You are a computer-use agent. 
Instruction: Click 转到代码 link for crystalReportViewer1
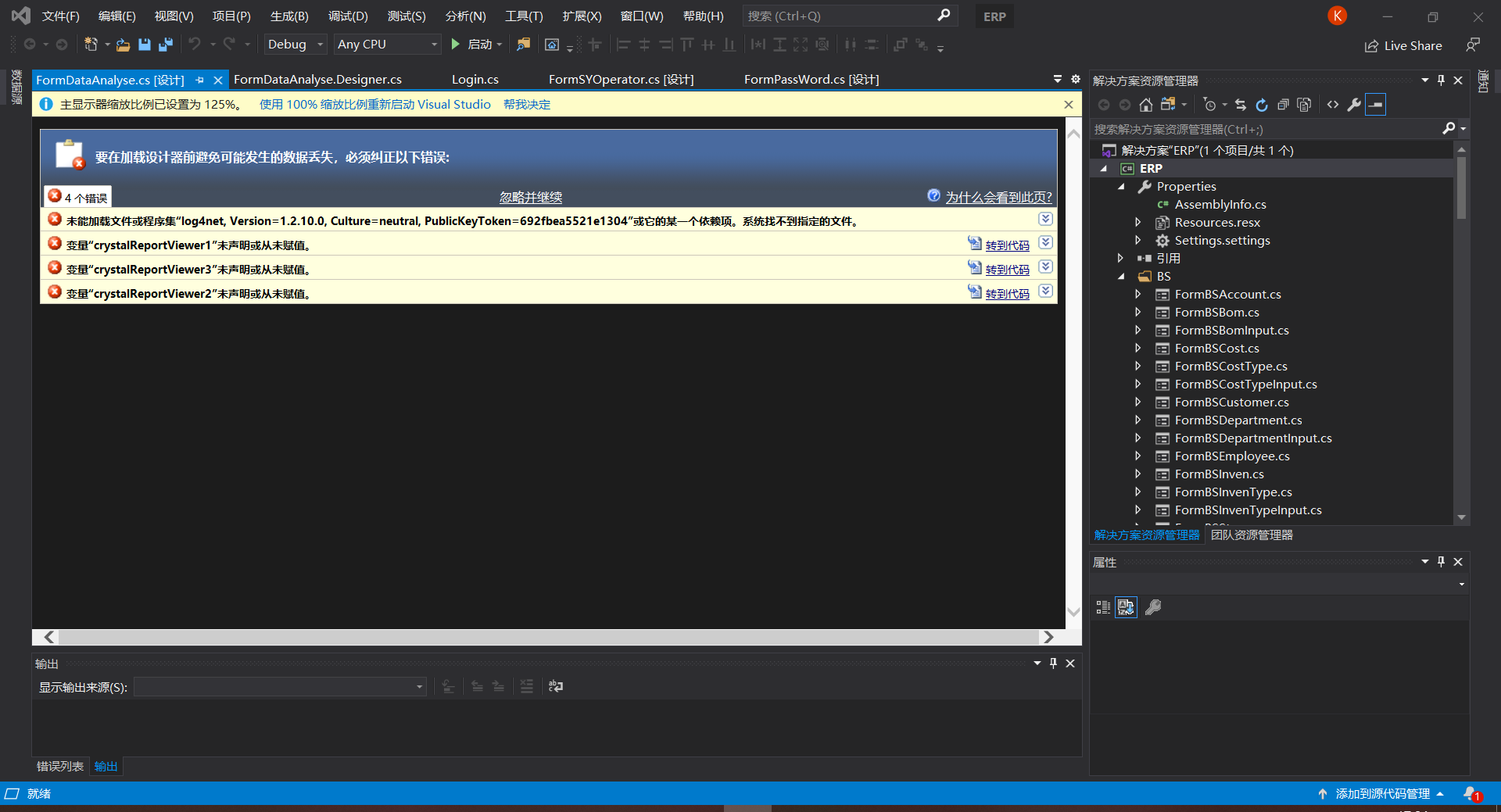tap(1007, 245)
